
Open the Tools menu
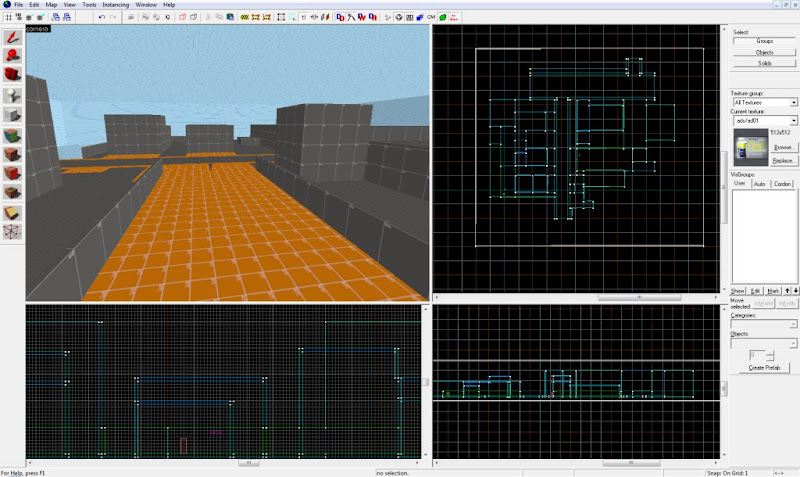tap(89, 5)
